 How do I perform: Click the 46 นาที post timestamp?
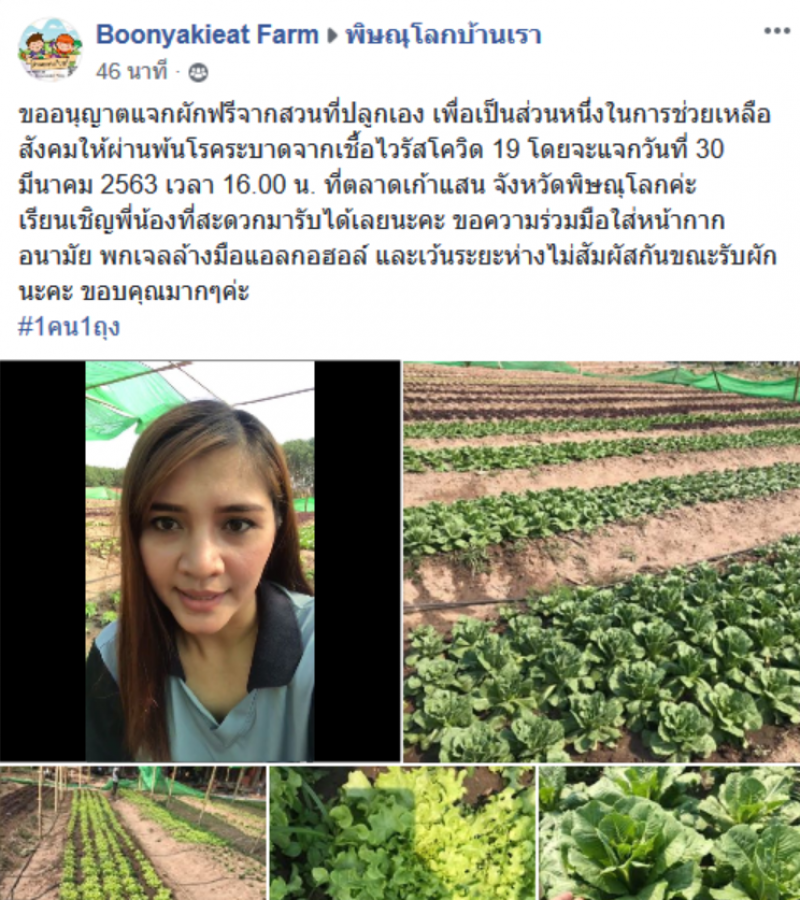coord(131,72)
